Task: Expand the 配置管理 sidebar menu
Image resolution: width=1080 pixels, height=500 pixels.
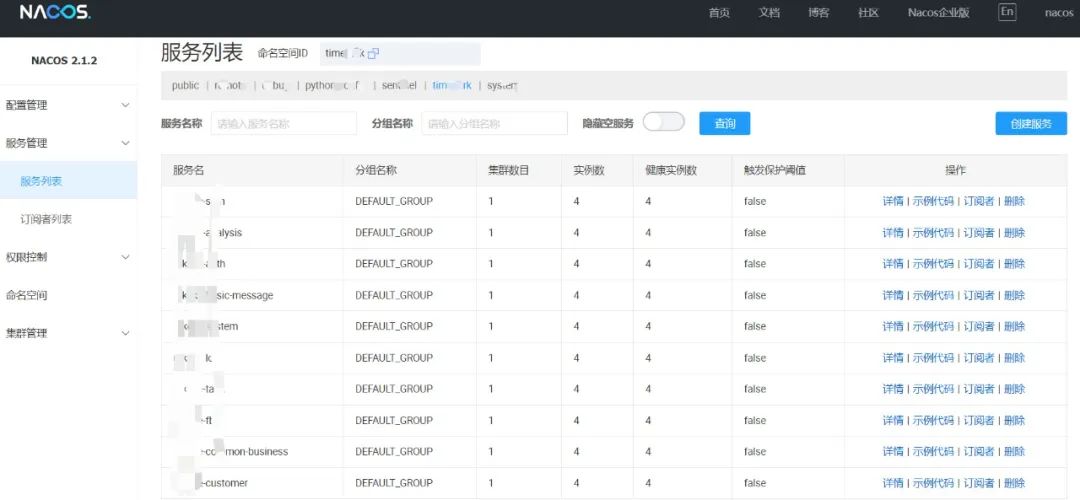Action: pyautogui.click(x=68, y=105)
